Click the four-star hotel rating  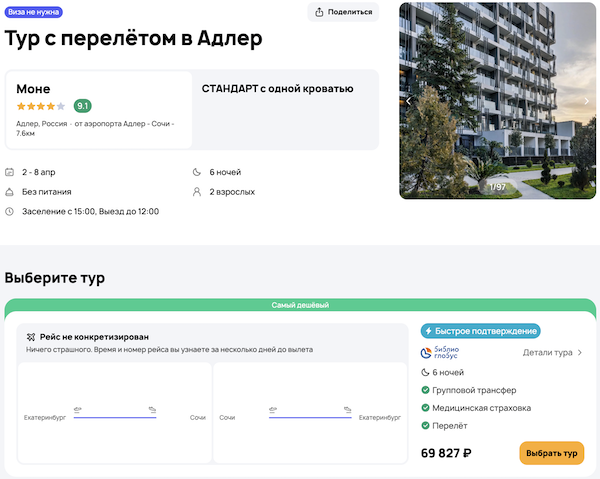click(x=40, y=106)
